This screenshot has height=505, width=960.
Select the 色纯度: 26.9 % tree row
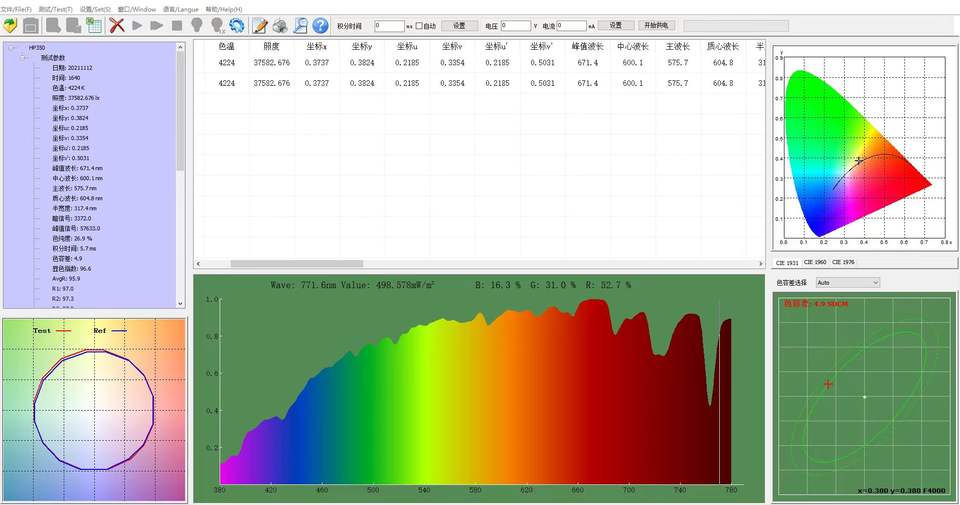(72, 239)
